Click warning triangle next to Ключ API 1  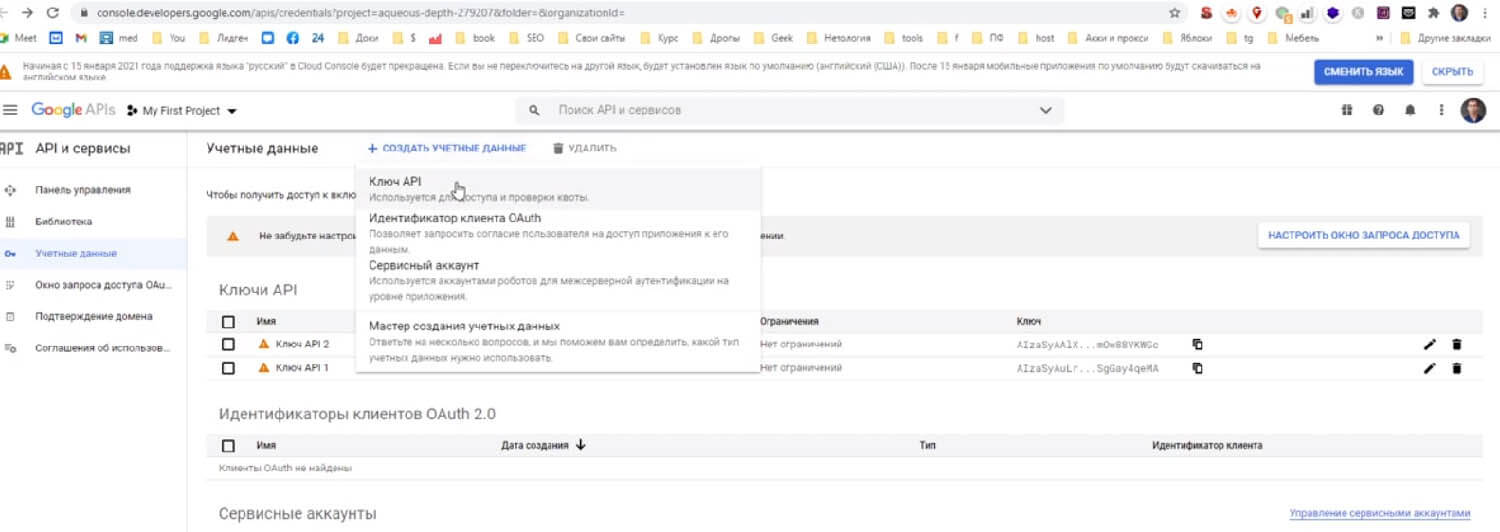264,368
